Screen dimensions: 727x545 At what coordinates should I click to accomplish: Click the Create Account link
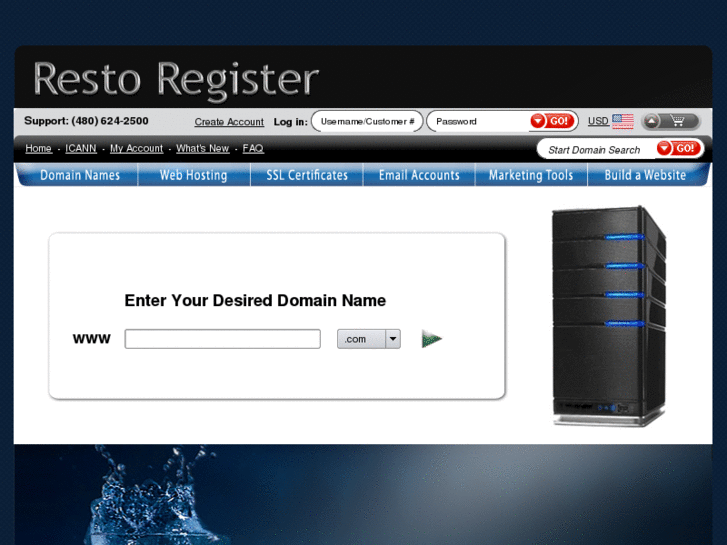pyautogui.click(x=229, y=122)
